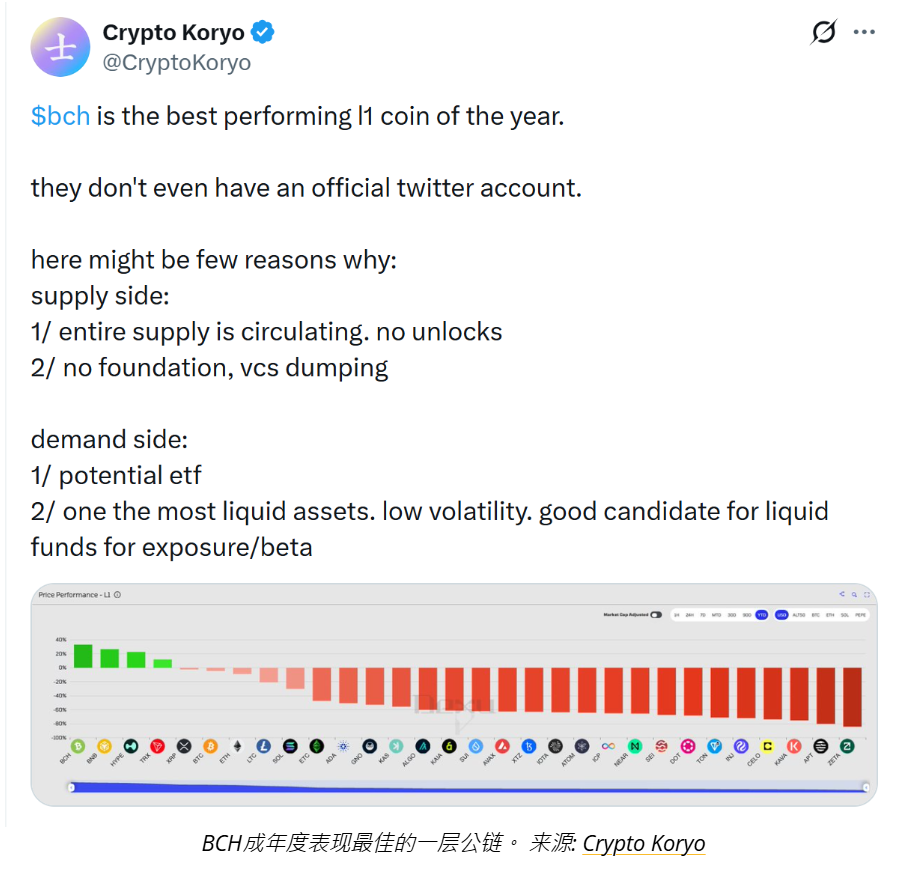Click the left handle of the range slider

click(x=71, y=787)
